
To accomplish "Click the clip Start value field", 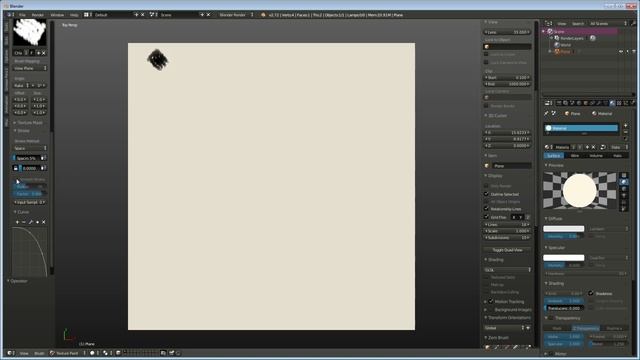I will (x=507, y=77).
